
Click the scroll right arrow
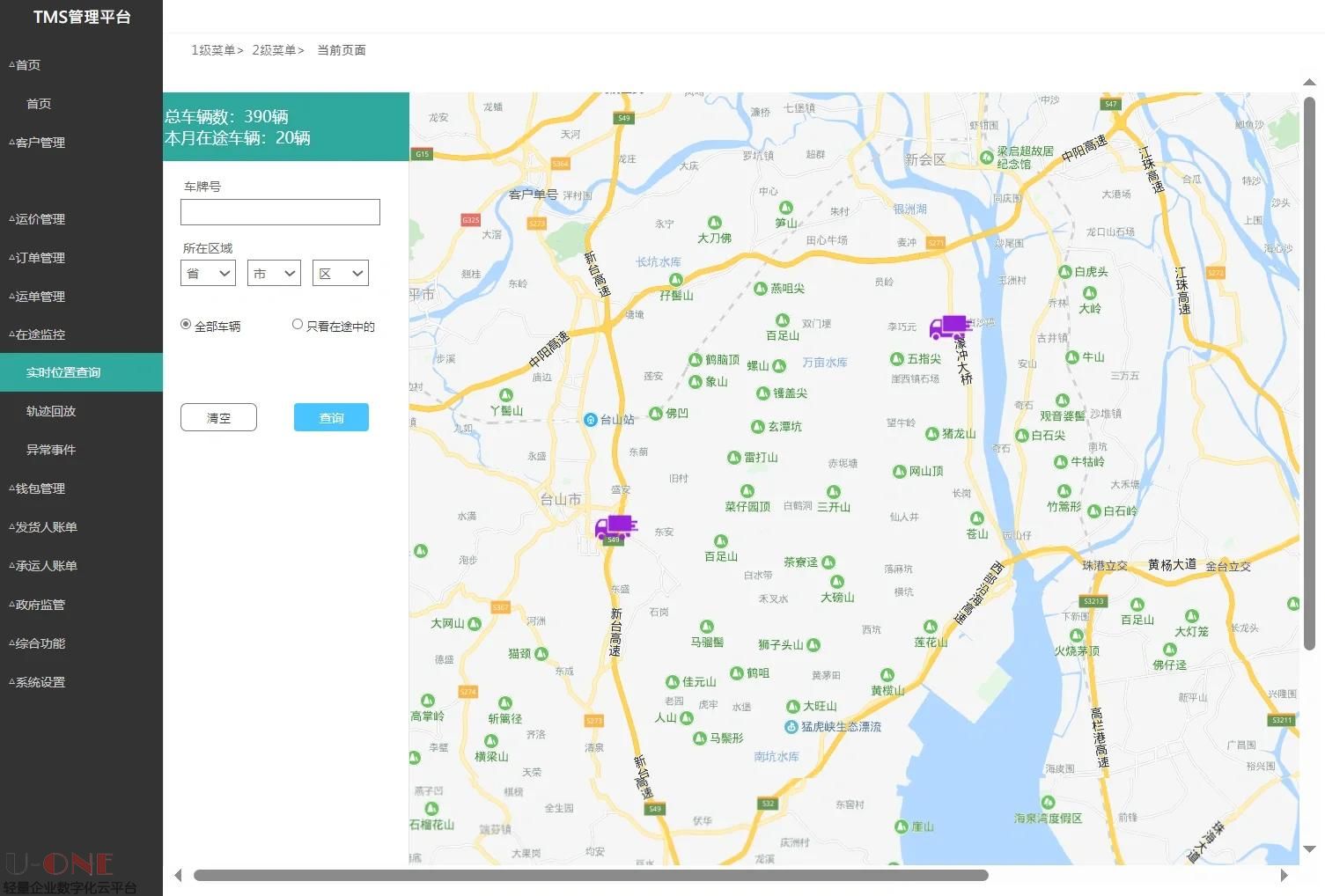pyautogui.click(x=1285, y=875)
